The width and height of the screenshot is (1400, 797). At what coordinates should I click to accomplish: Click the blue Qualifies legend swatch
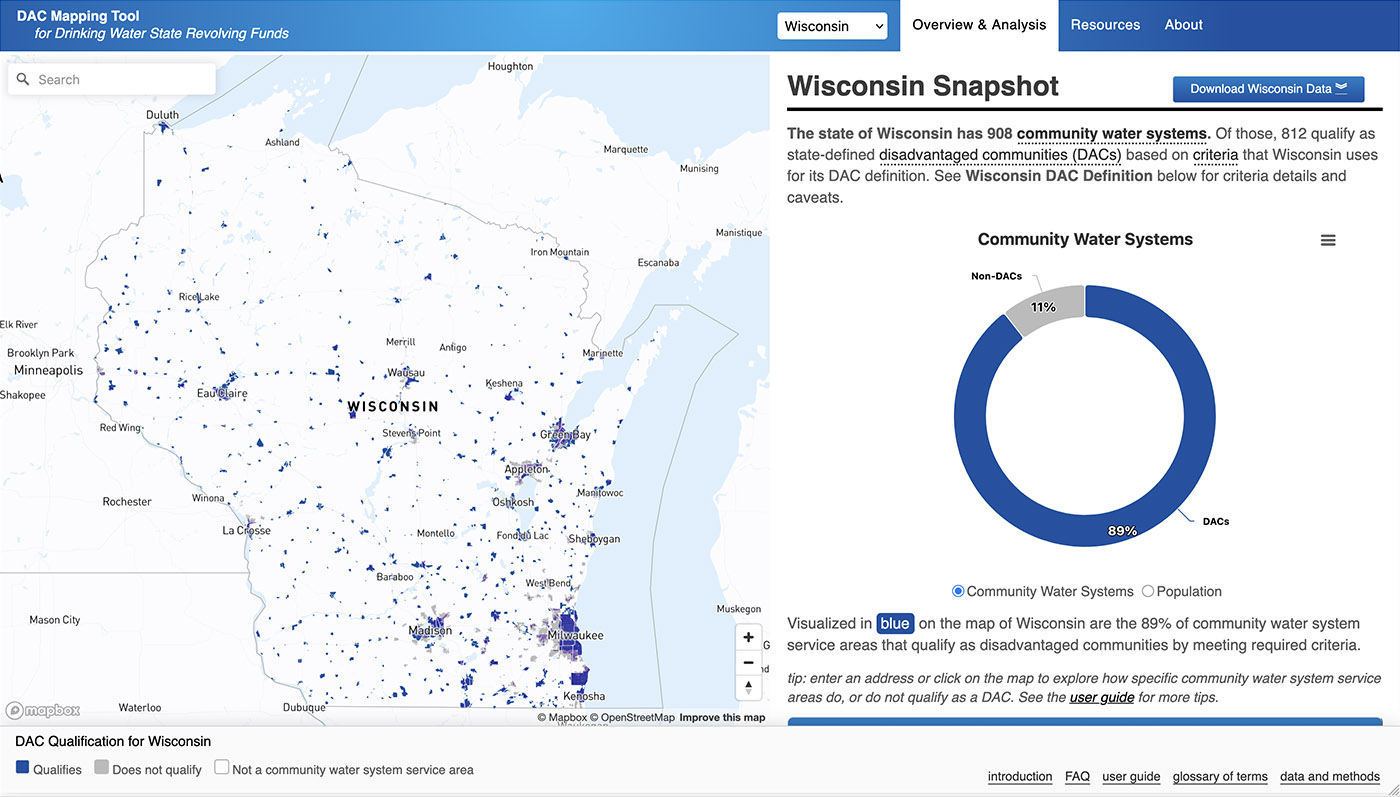coord(23,768)
